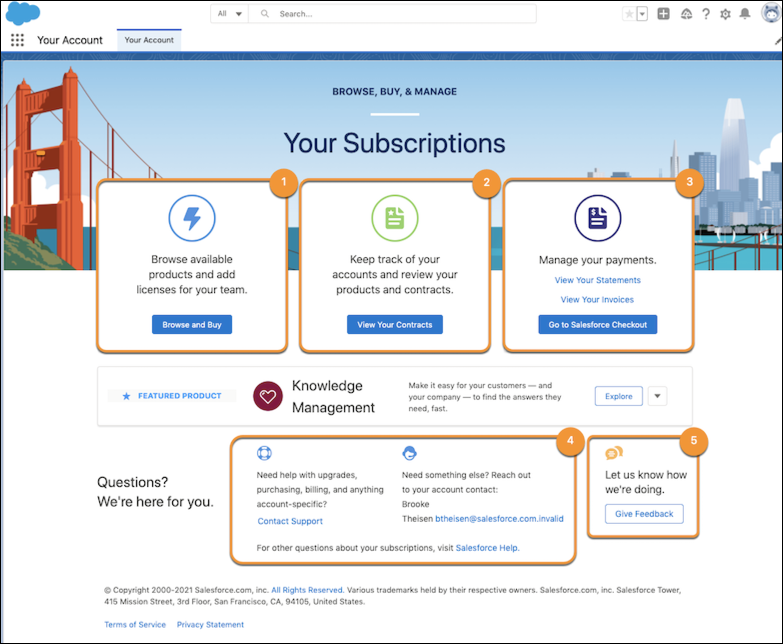Open the App Launcher dots grid
The height and width of the screenshot is (644, 783).
(x=17, y=40)
